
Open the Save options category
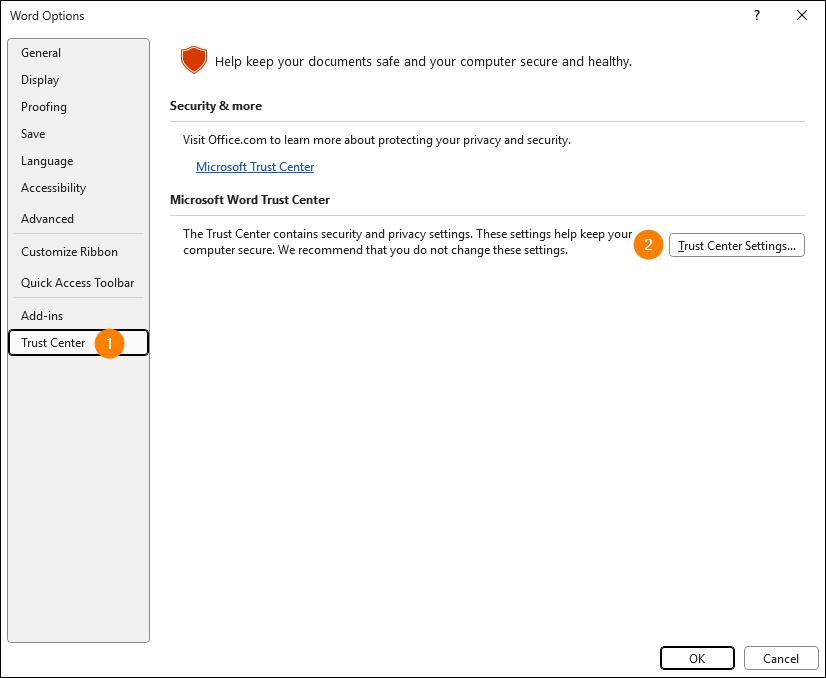click(x=78, y=134)
